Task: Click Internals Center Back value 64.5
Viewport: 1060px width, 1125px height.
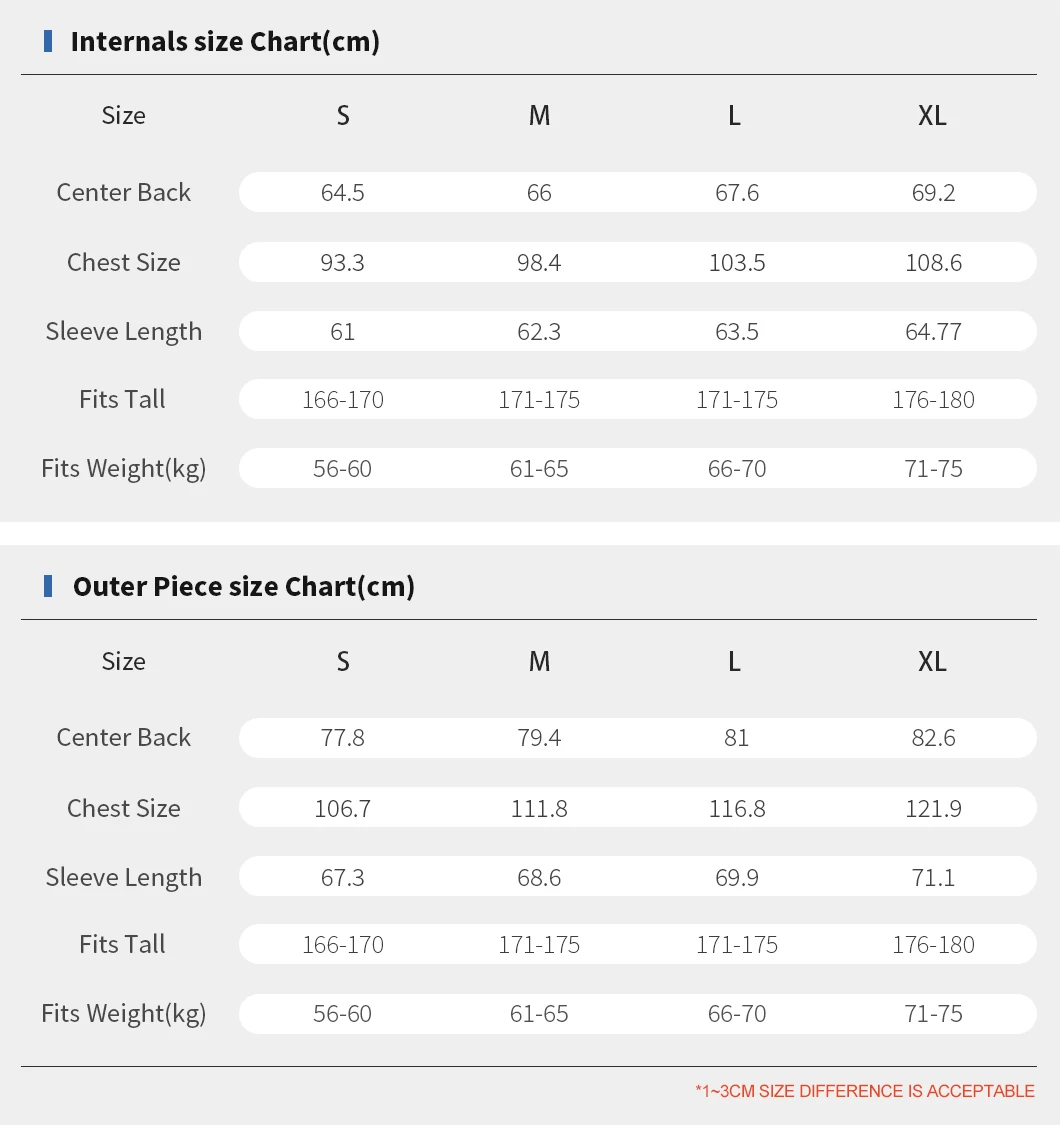Action: (x=342, y=193)
